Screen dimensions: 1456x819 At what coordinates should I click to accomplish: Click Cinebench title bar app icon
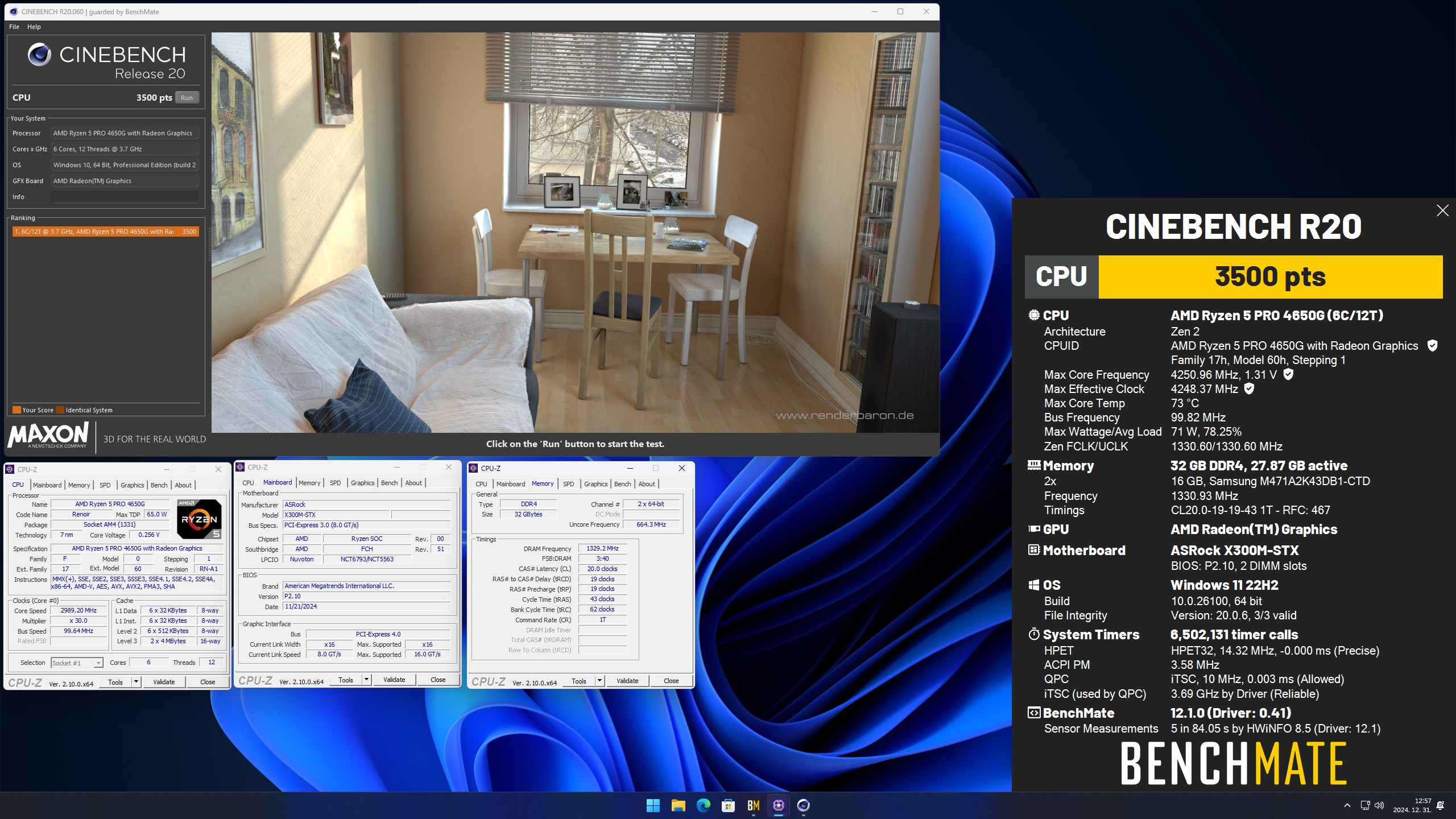(14, 11)
